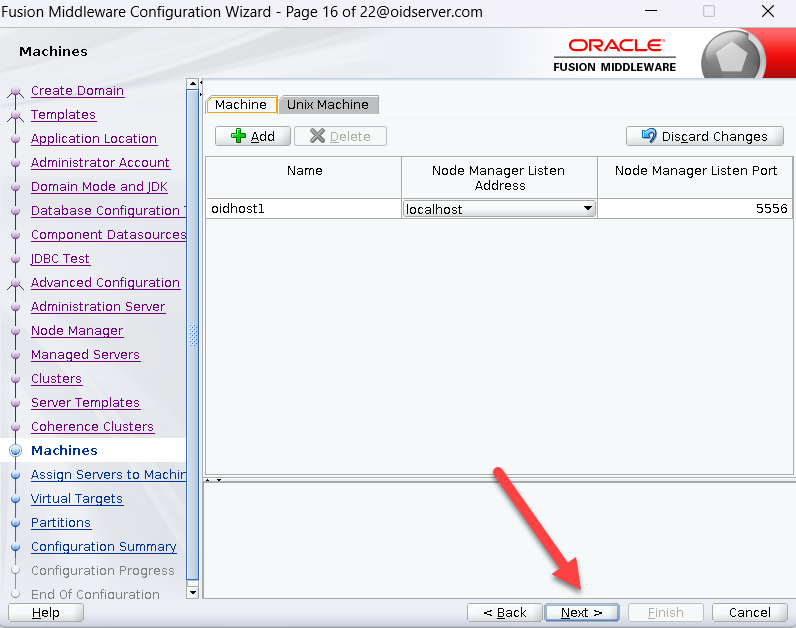The image size is (796, 628).
Task: Select the Machine tab
Action: [x=241, y=104]
